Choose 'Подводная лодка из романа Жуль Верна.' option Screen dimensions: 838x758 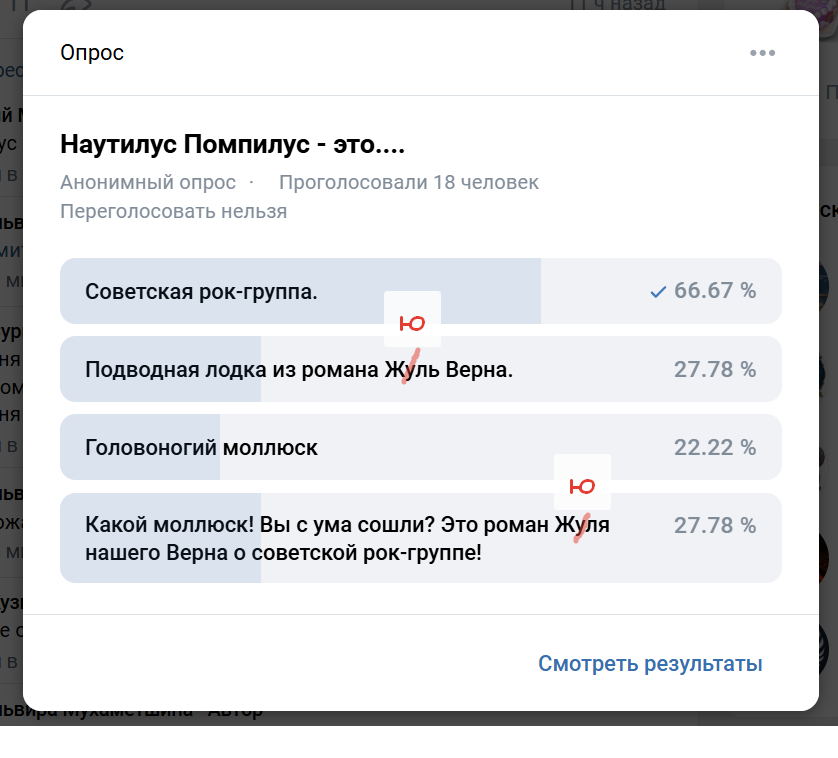(298, 370)
